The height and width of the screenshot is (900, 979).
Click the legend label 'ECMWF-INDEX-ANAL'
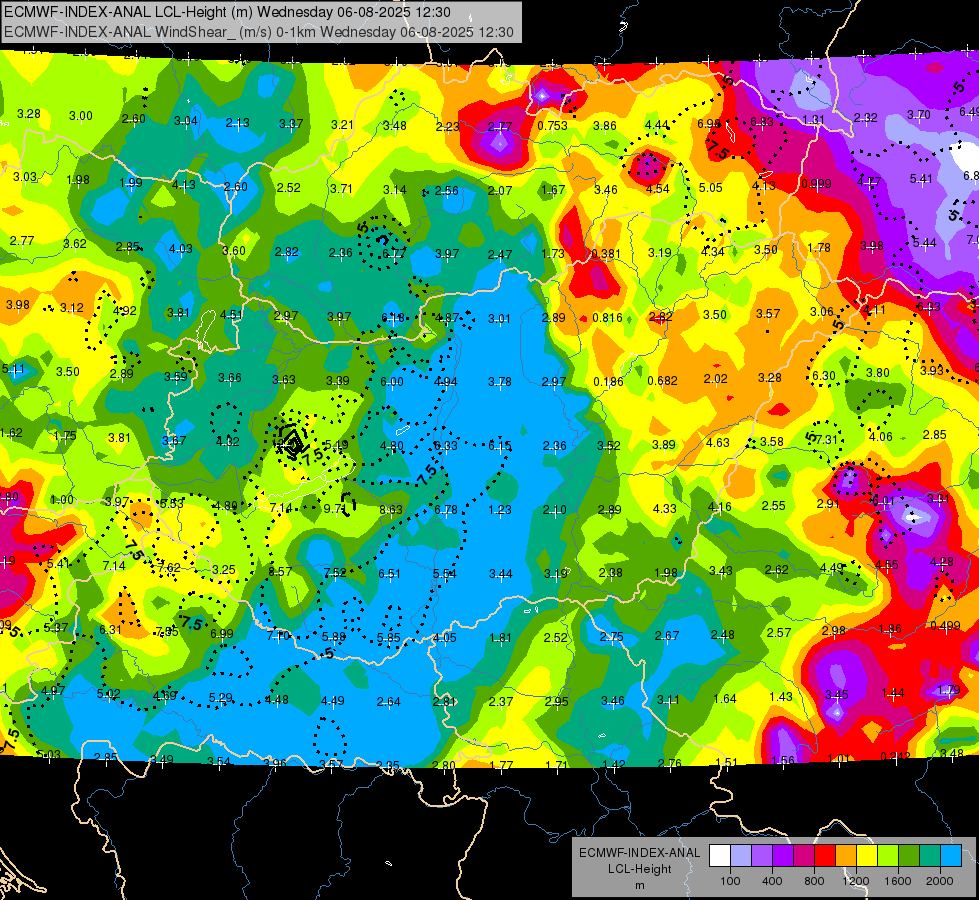pos(639,853)
